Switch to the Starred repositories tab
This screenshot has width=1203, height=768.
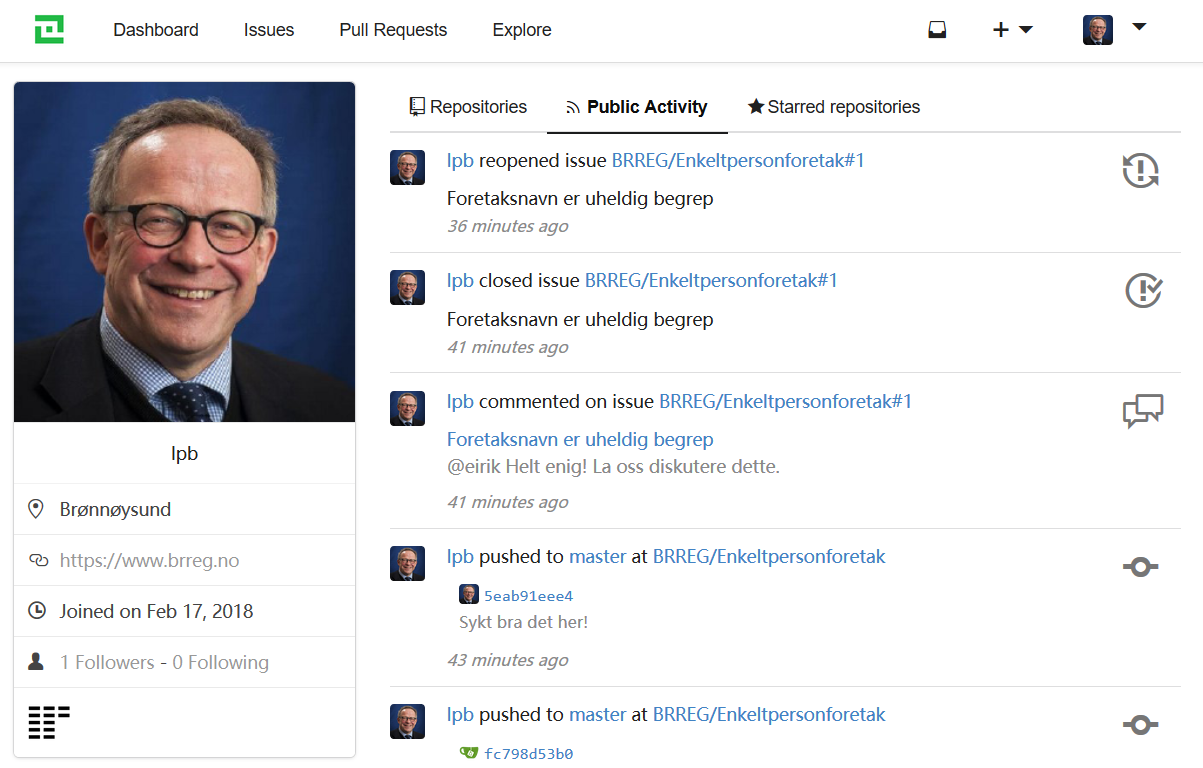tap(834, 107)
